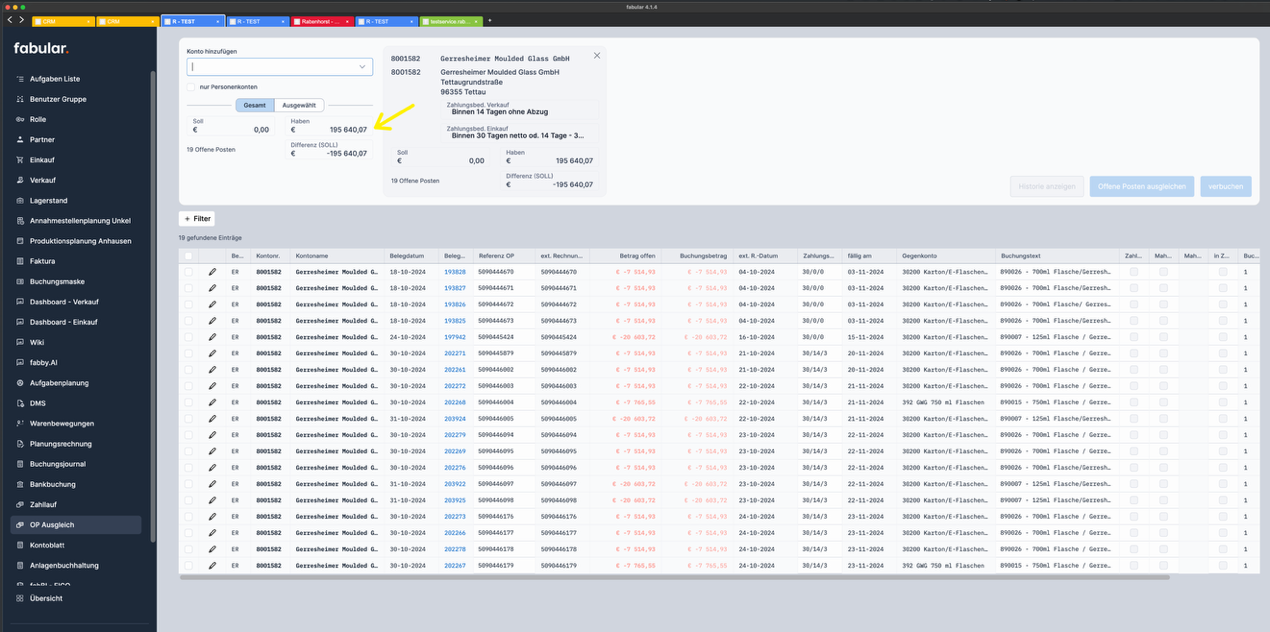Close the Gerresheimer Moulded Glass account card
Image resolution: width=1270 pixels, height=632 pixels.
597,56
